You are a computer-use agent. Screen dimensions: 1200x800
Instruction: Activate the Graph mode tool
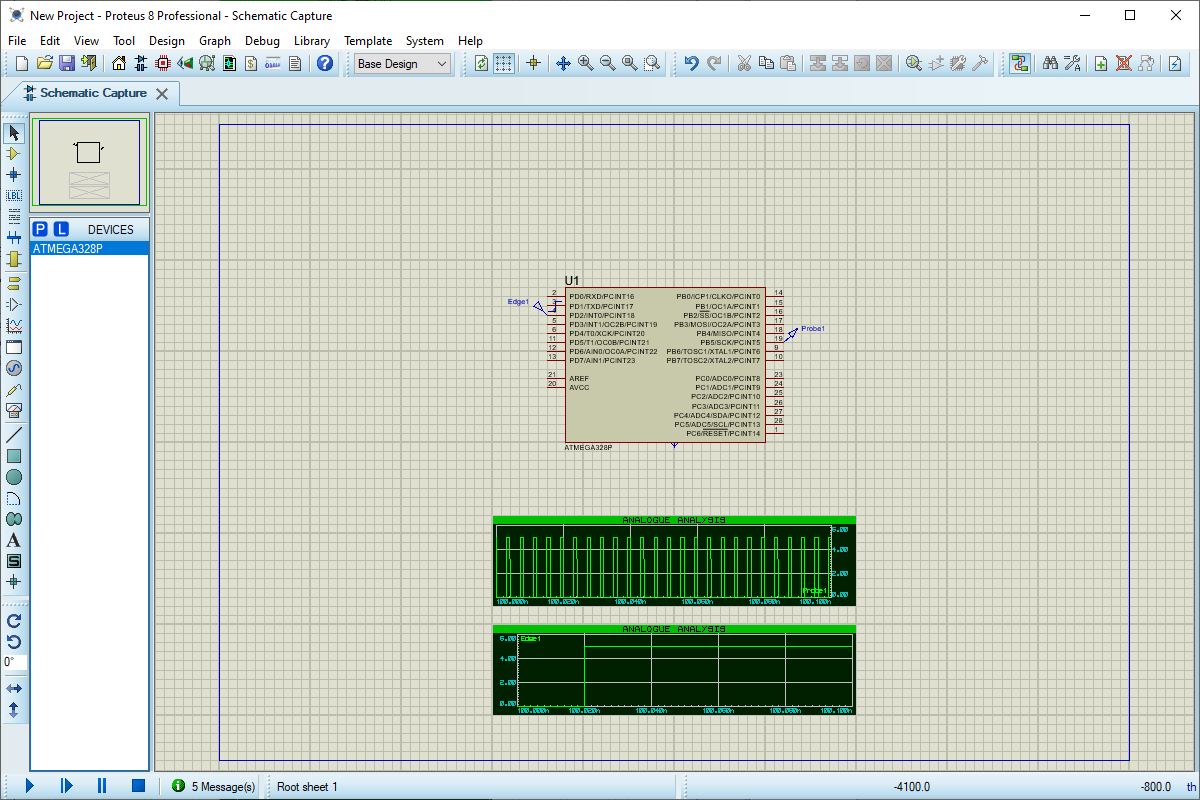pos(14,326)
